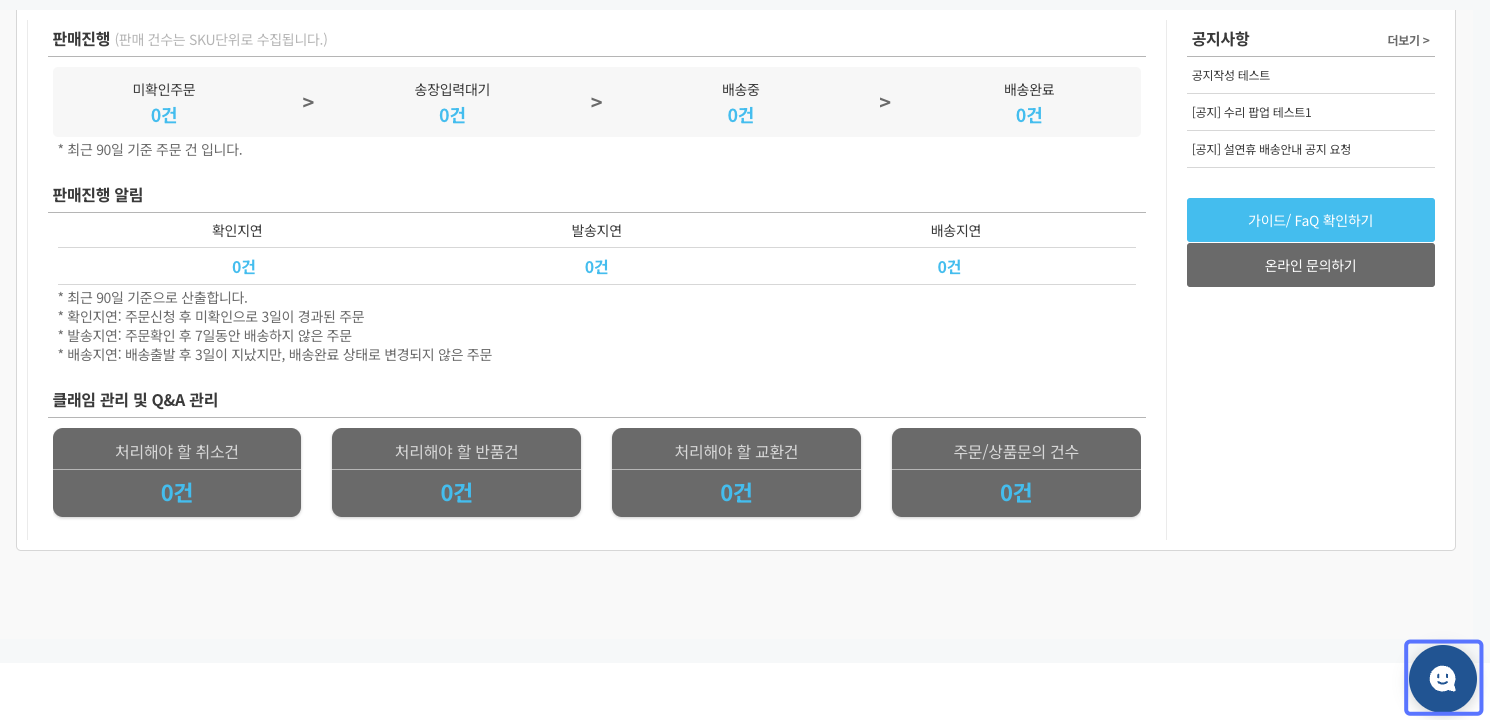Viewport: 1490px width, 720px height.
Task: Open 처리해야 할 교환건 card count
Action: 736,493
